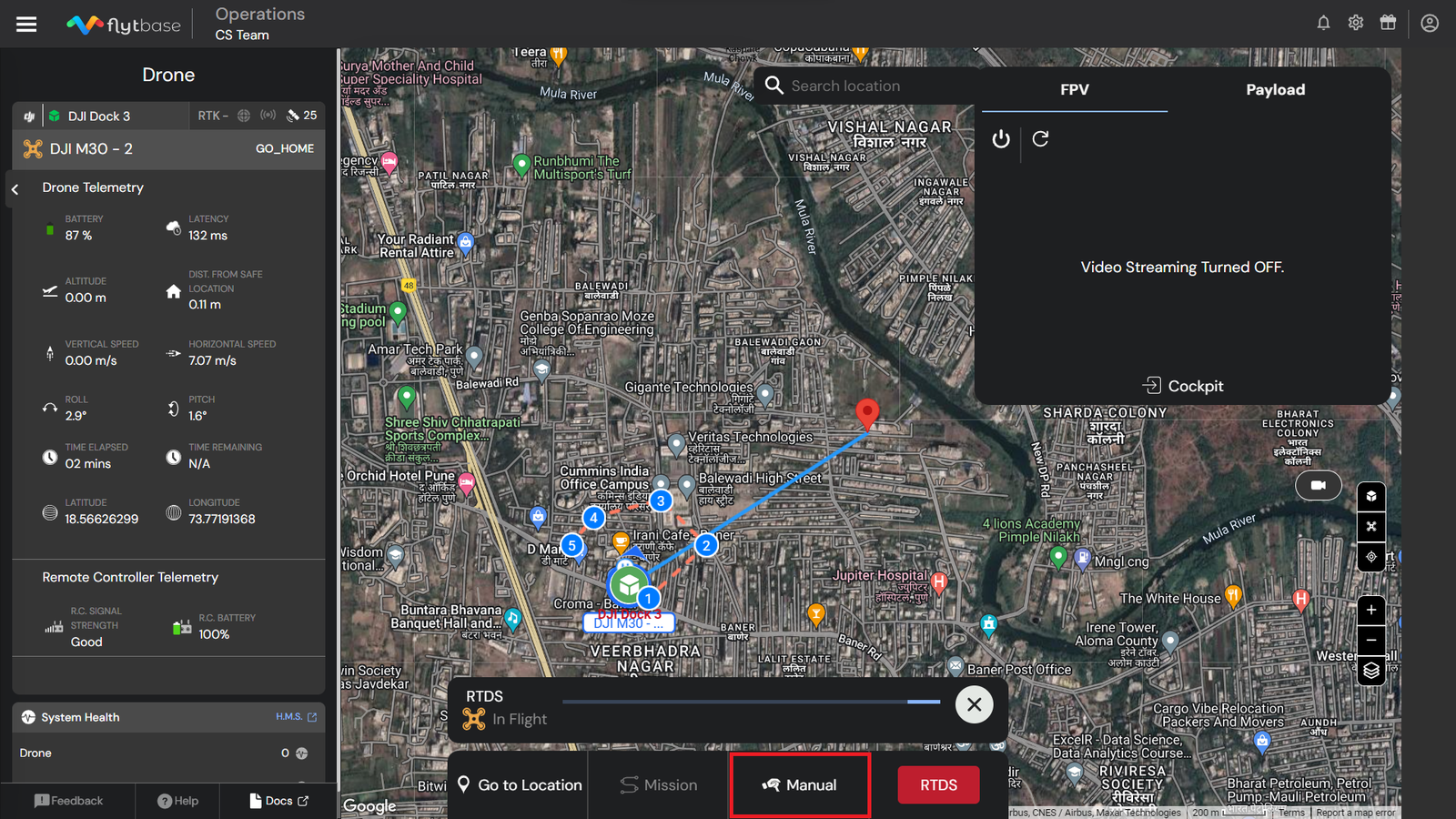Click the satellite count icon showing 25
This screenshot has width=1456, height=819.
pos(293,116)
